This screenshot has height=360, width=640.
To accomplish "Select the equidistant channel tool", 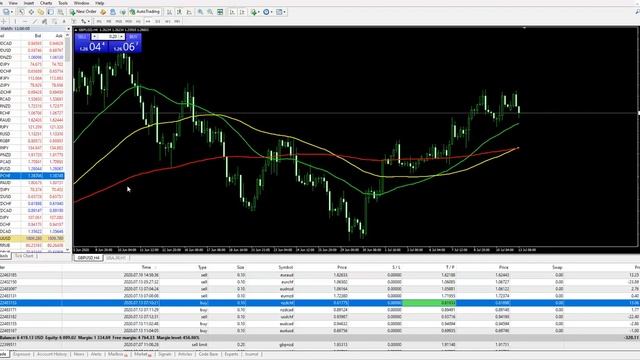I will [x=44, y=21].
